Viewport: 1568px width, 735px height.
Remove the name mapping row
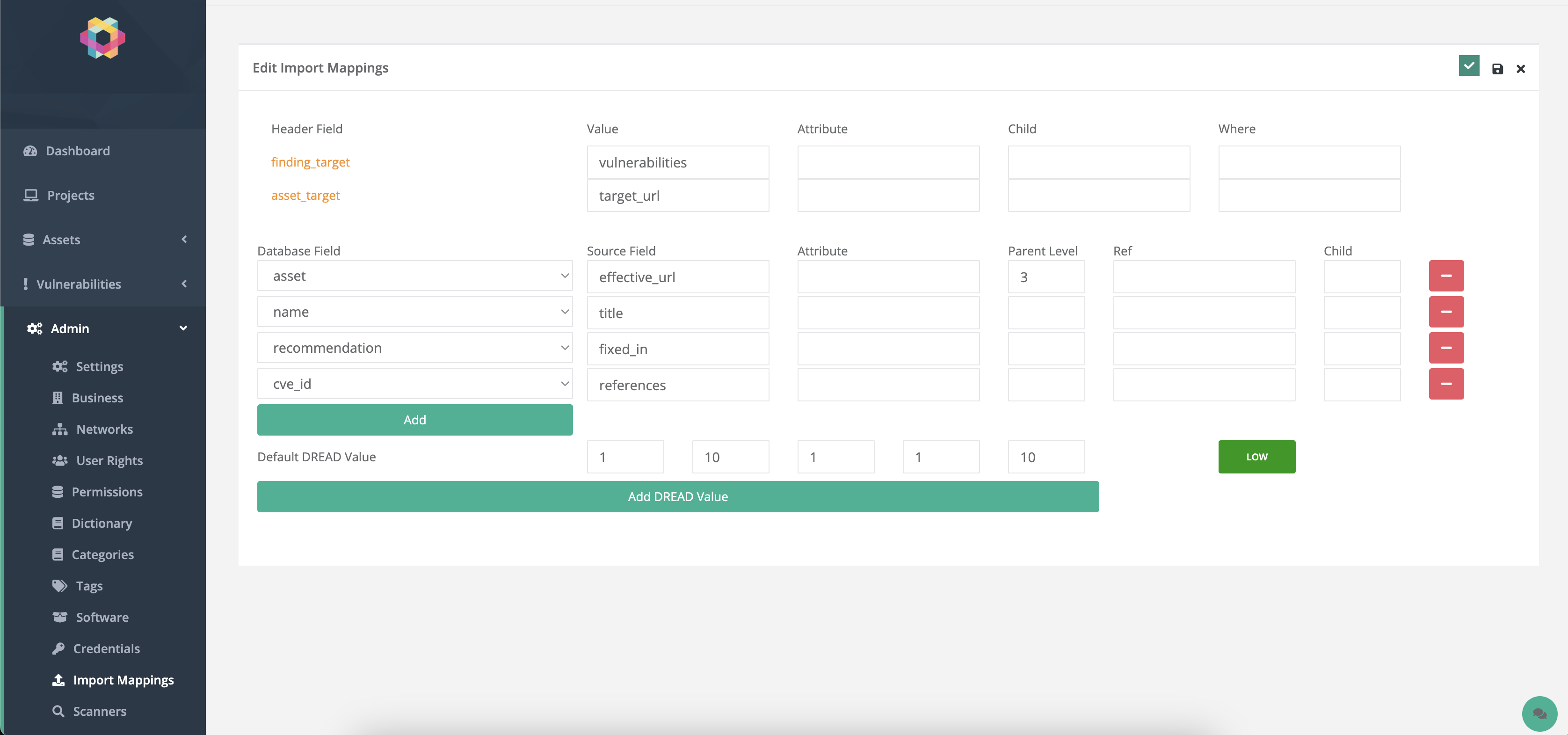[1446, 312]
